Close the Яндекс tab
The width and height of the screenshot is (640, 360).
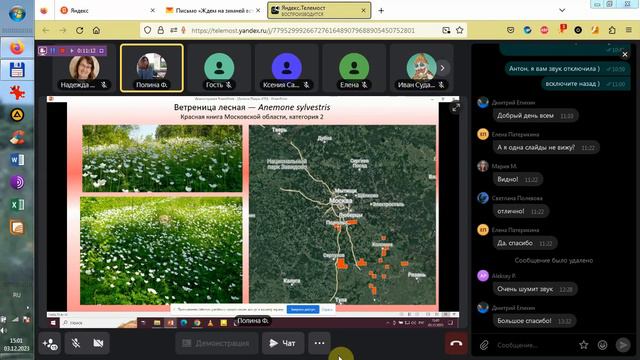click(x=153, y=11)
